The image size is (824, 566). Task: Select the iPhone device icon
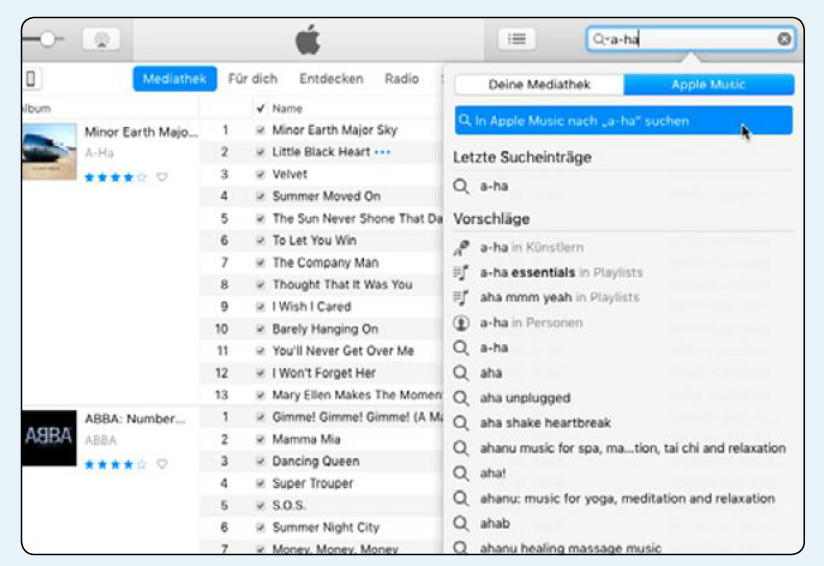31,79
